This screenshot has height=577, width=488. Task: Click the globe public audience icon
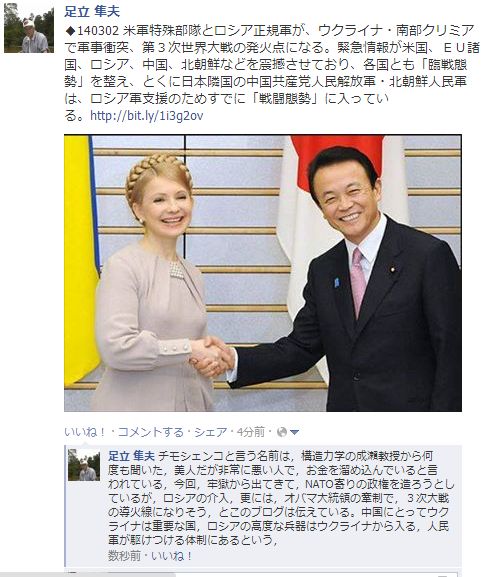coord(282,432)
